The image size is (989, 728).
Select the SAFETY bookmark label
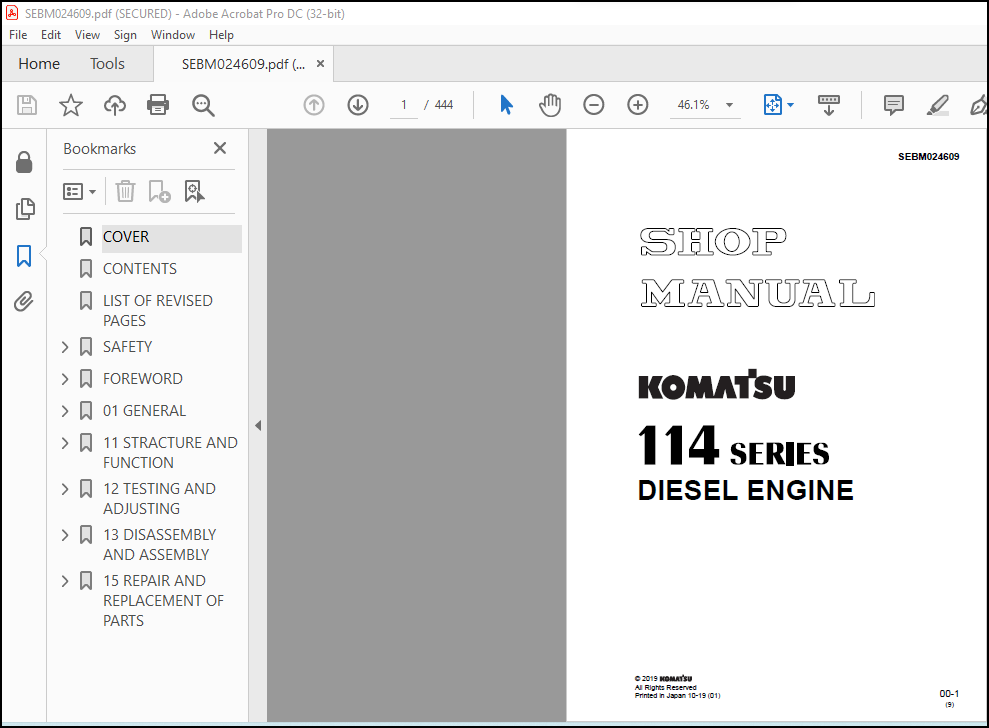127,347
